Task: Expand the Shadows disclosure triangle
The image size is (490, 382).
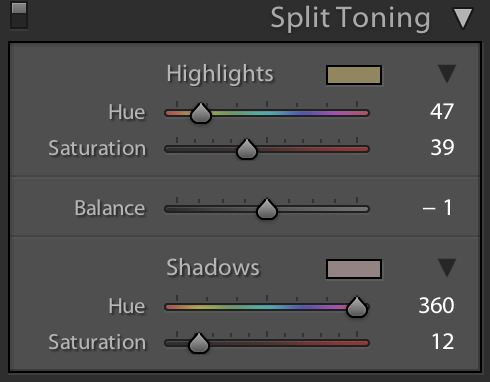Action: pos(447,268)
